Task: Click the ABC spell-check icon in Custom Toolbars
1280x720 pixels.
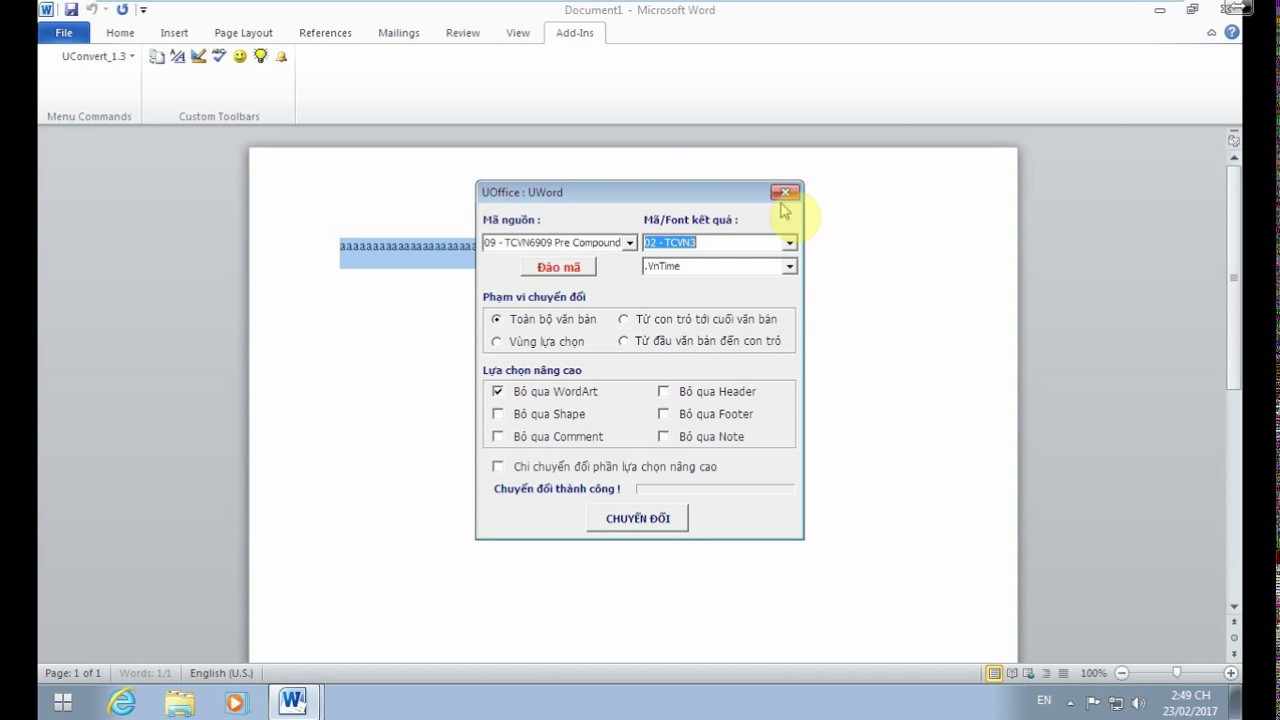Action: (219, 57)
